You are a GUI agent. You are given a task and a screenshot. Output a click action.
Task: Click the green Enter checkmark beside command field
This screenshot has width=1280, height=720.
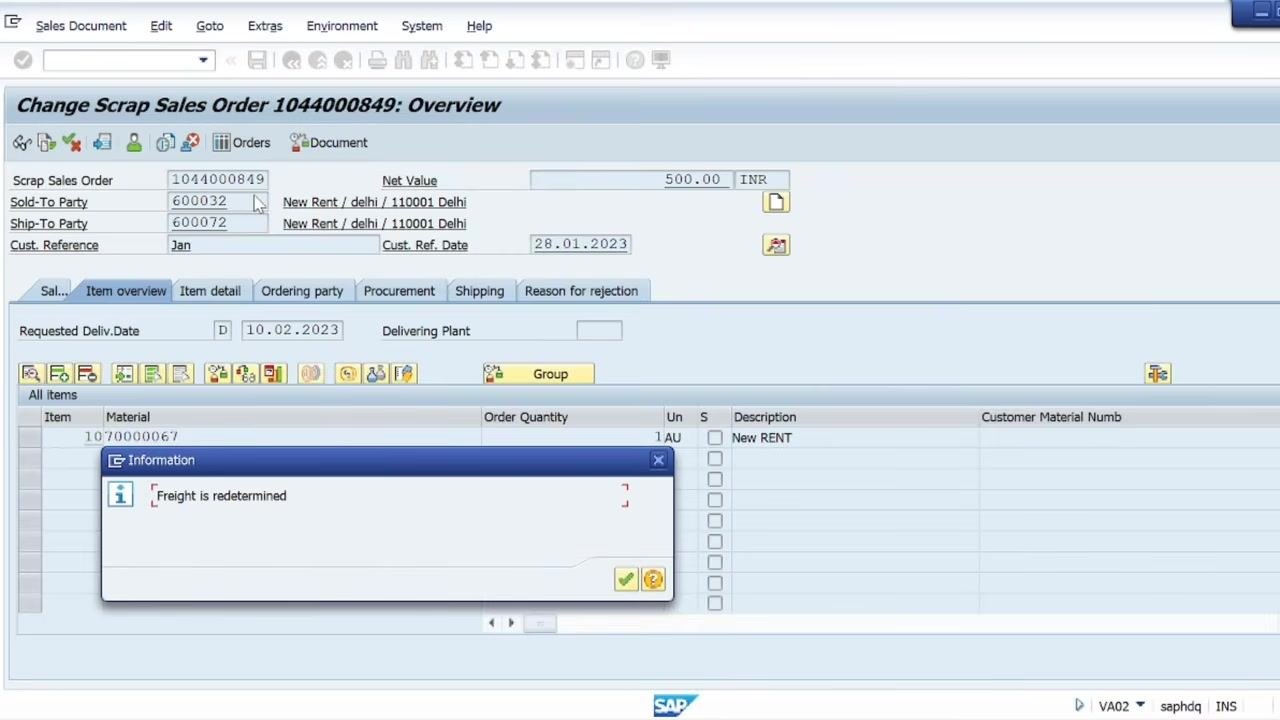pyautogui.click(x=23, y=61)
